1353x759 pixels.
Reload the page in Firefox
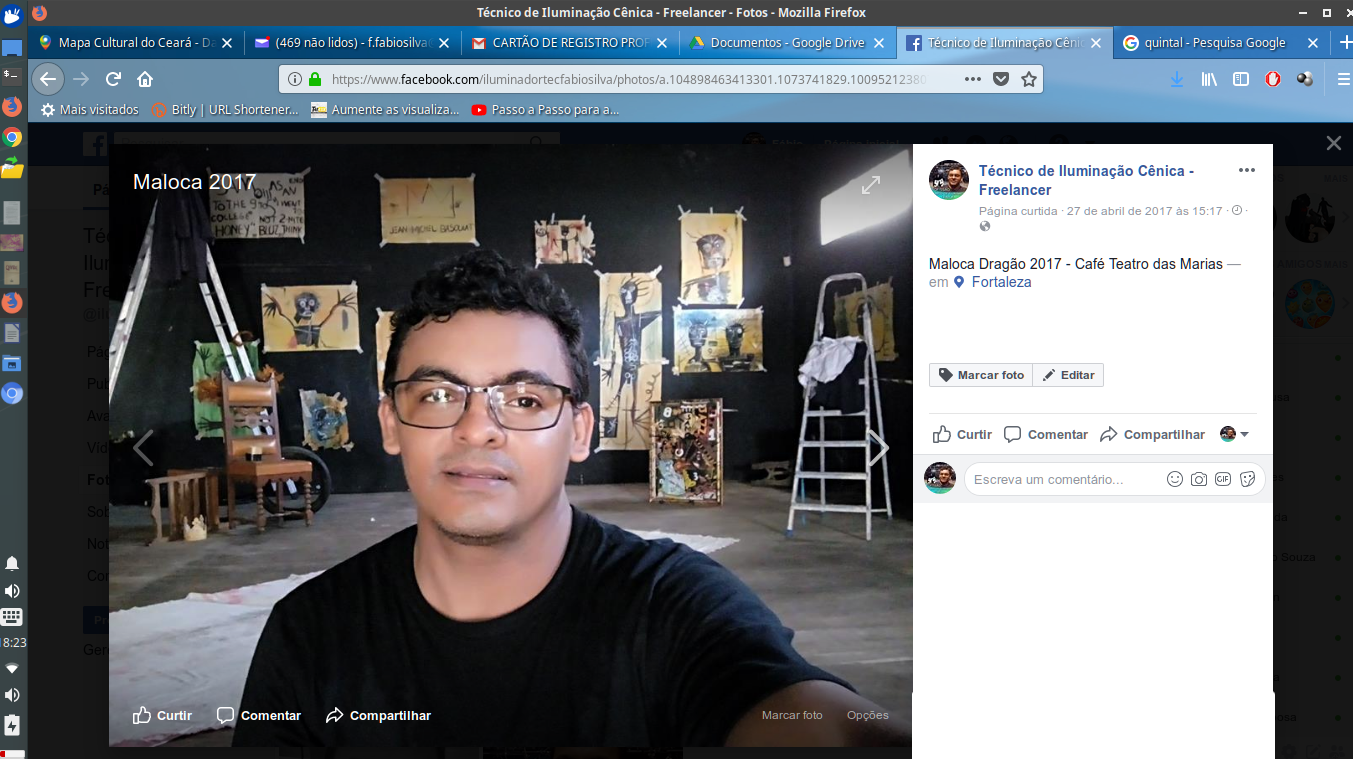[x=114, y=79]
